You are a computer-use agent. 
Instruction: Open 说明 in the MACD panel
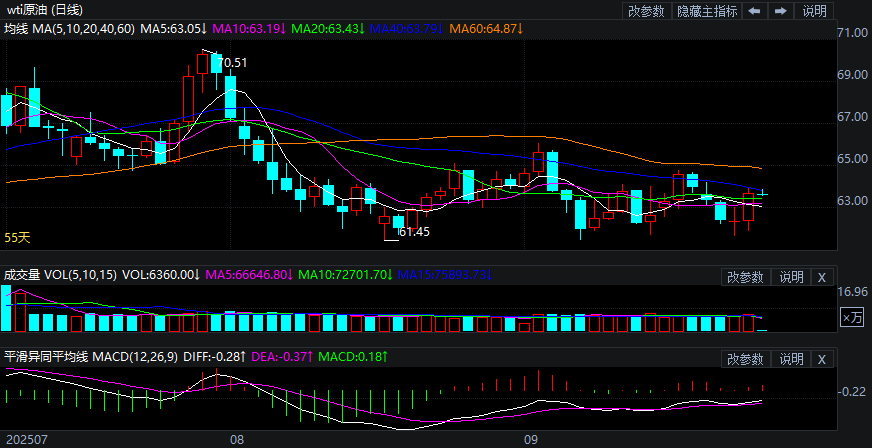click(791, 359)
